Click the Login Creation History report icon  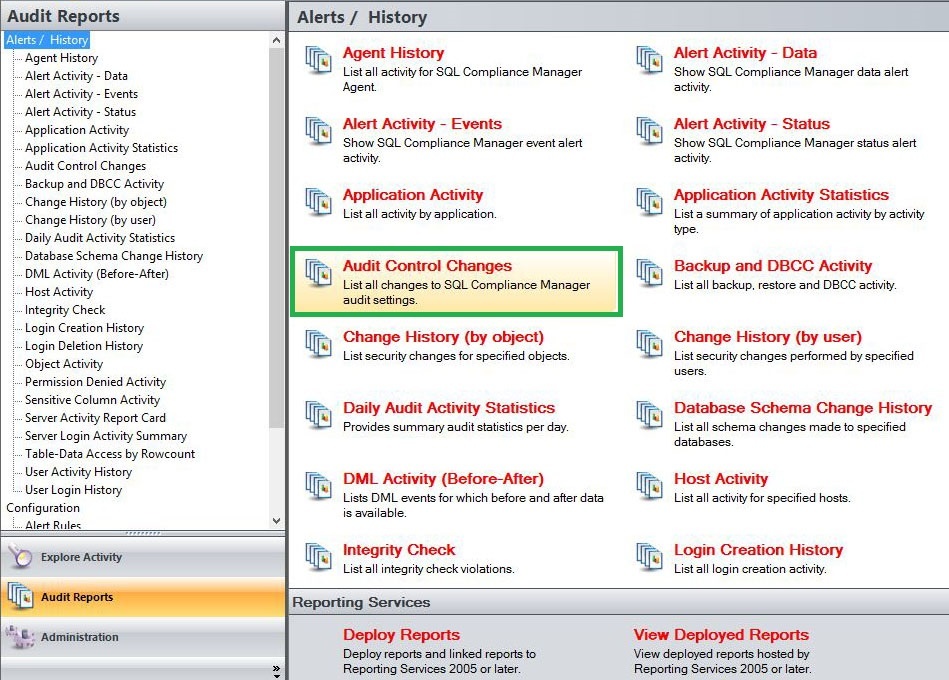[649, 557]
